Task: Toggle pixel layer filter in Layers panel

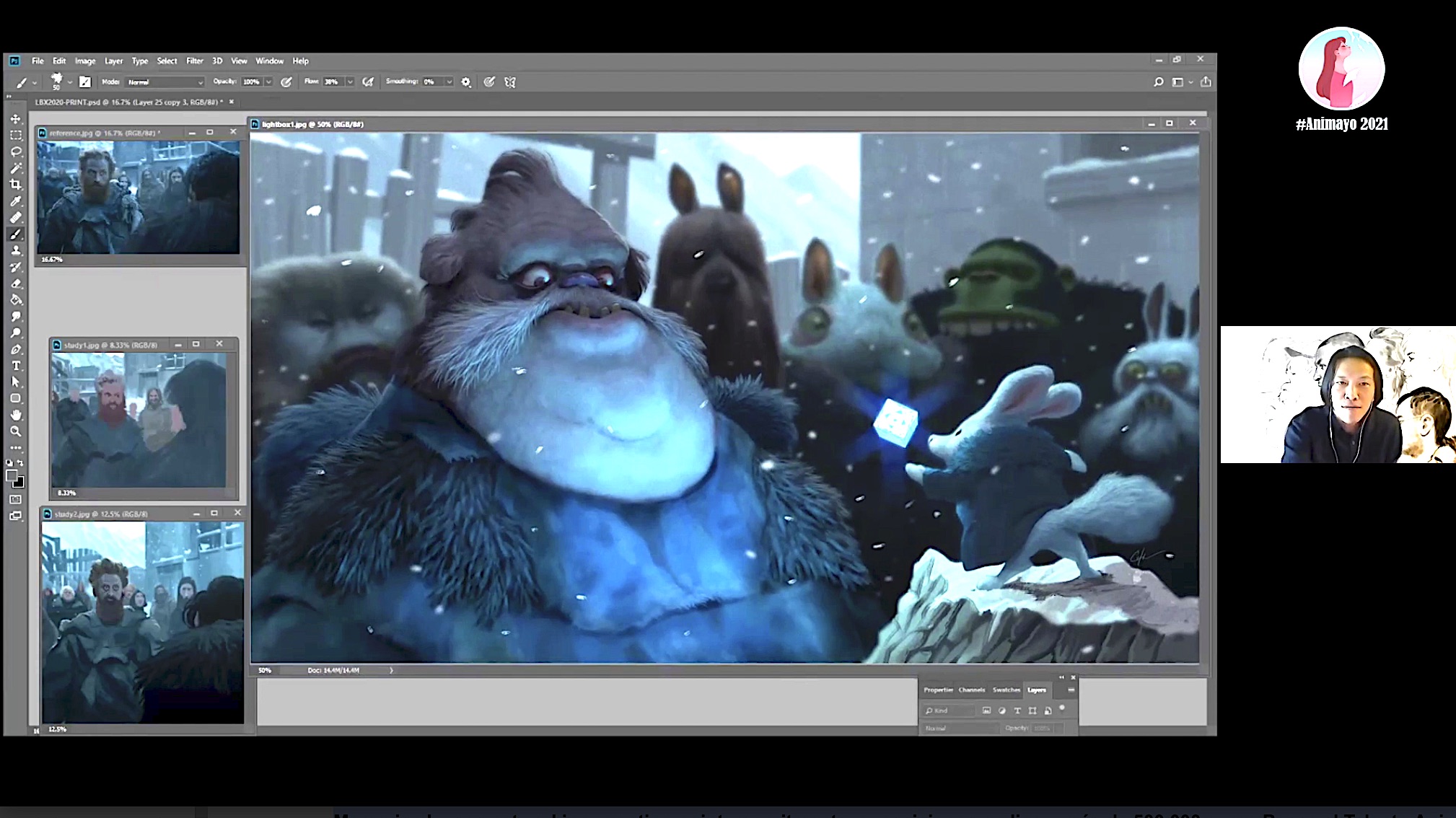Action: pos(986,711)
